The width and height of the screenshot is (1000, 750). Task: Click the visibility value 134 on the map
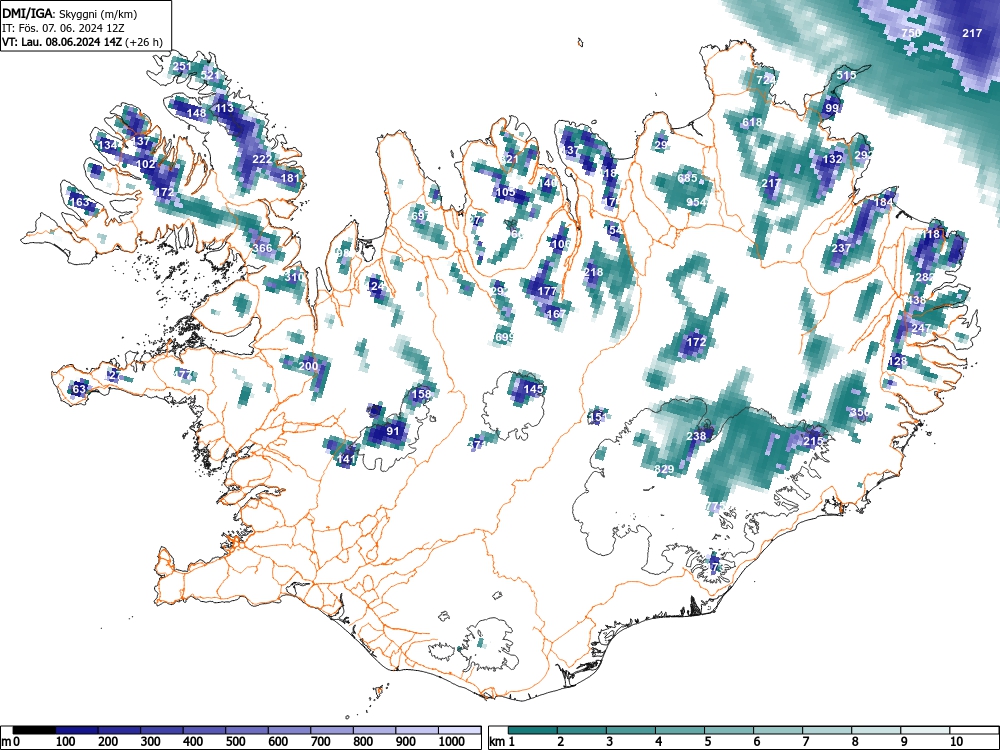coord(108,145)
